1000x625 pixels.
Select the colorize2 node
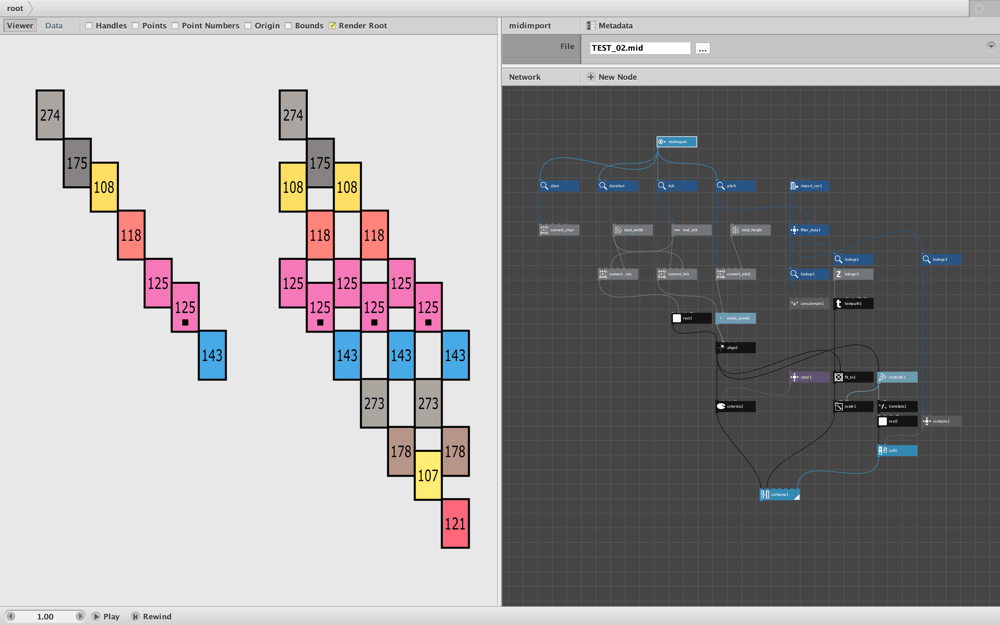736,406
